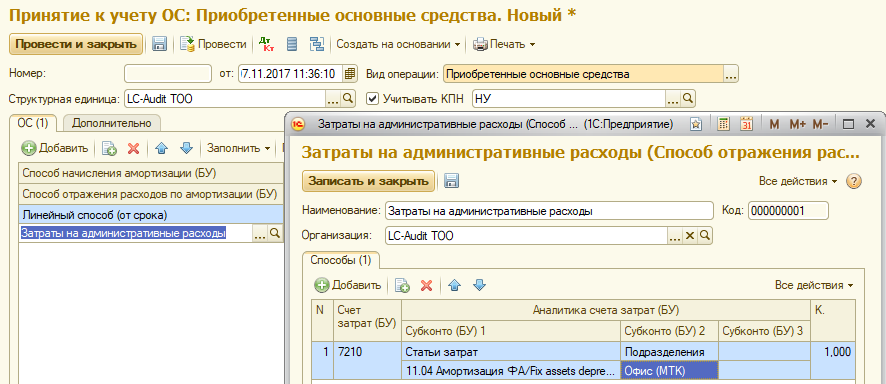
Task: Open magnifier in Затраты на административные расходы cell
Action: (275, 233)
